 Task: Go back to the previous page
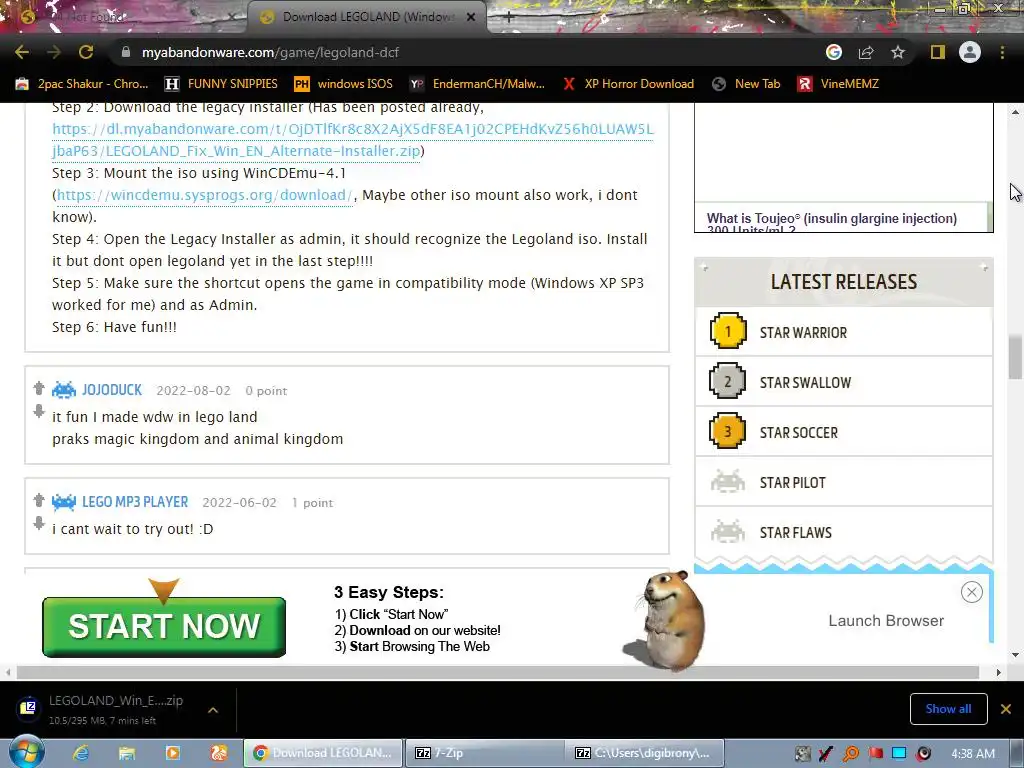[22, 52]
